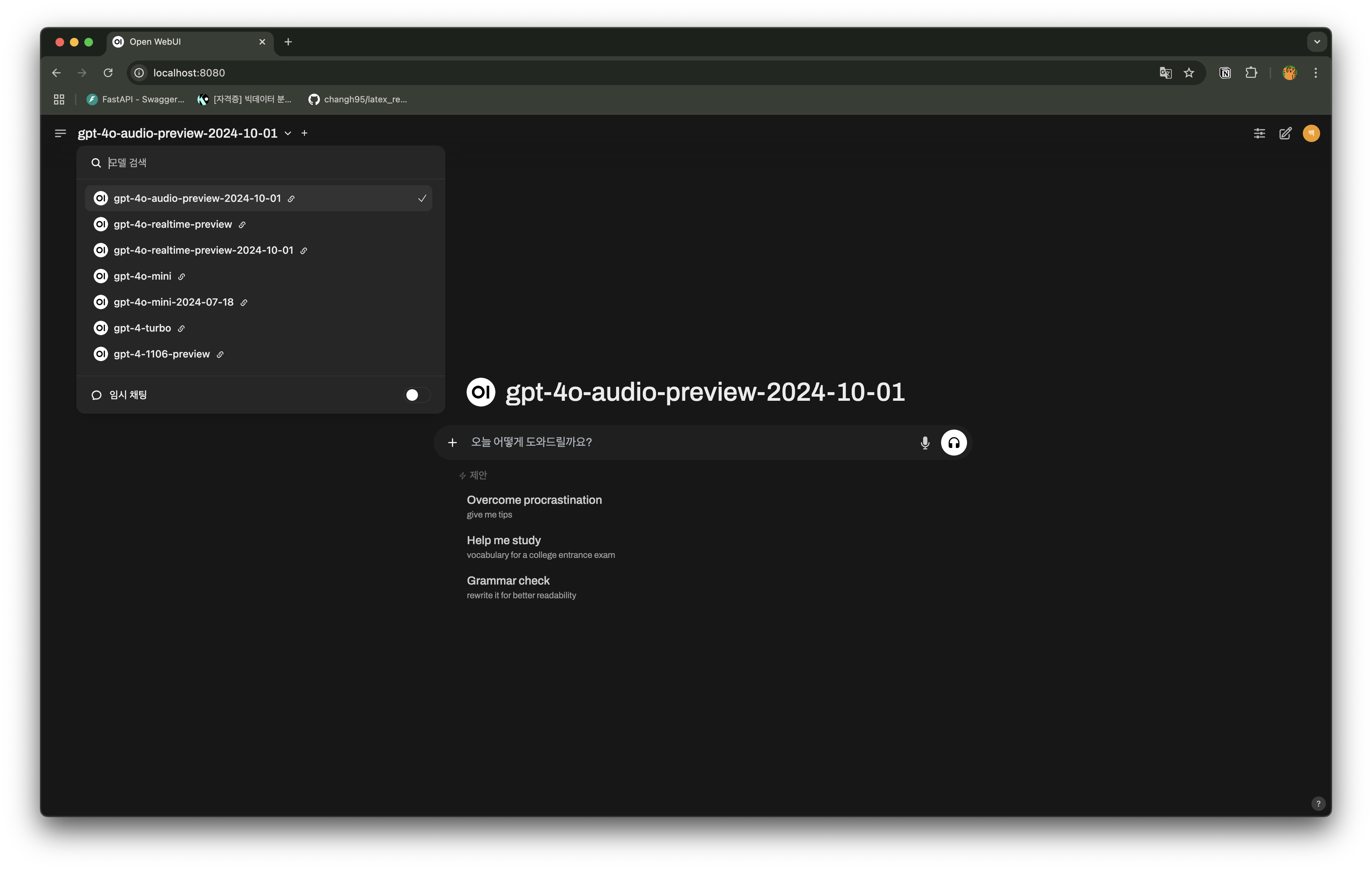Open help question mark button
The image size is (1372, 870).
pyautogui.click(x=1318, y=804)
